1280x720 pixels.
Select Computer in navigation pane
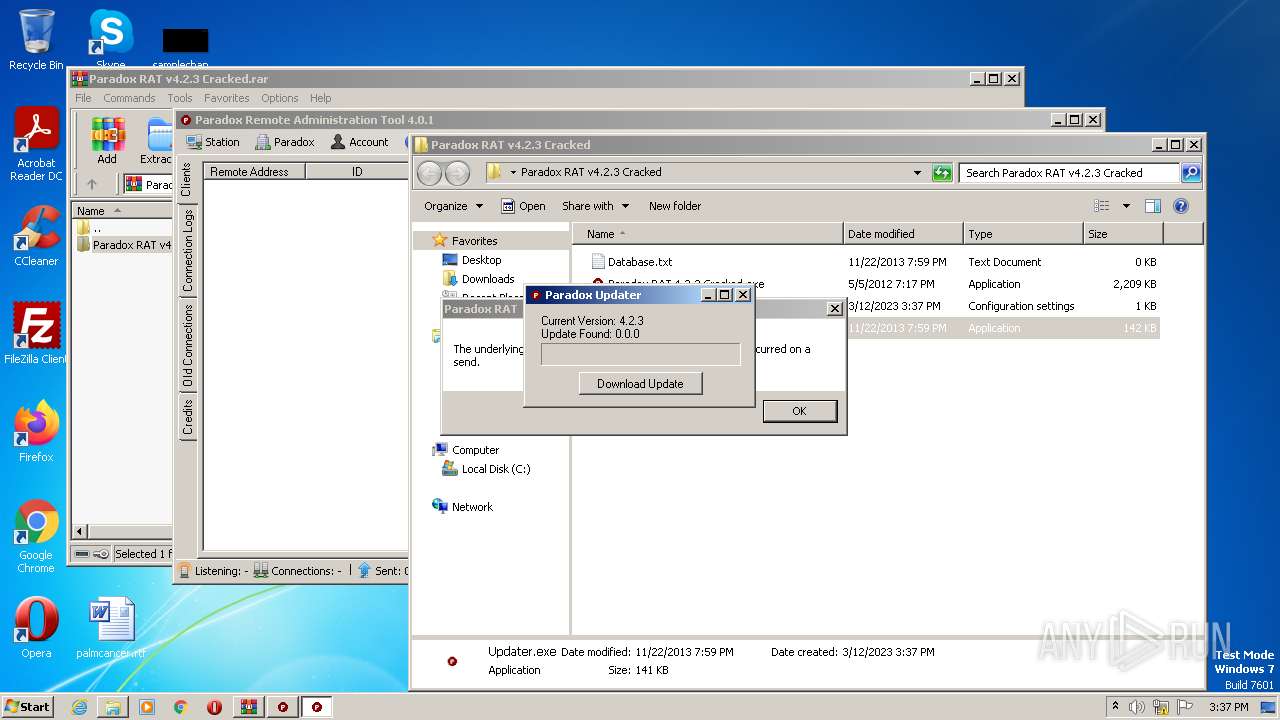pos(465,450)
